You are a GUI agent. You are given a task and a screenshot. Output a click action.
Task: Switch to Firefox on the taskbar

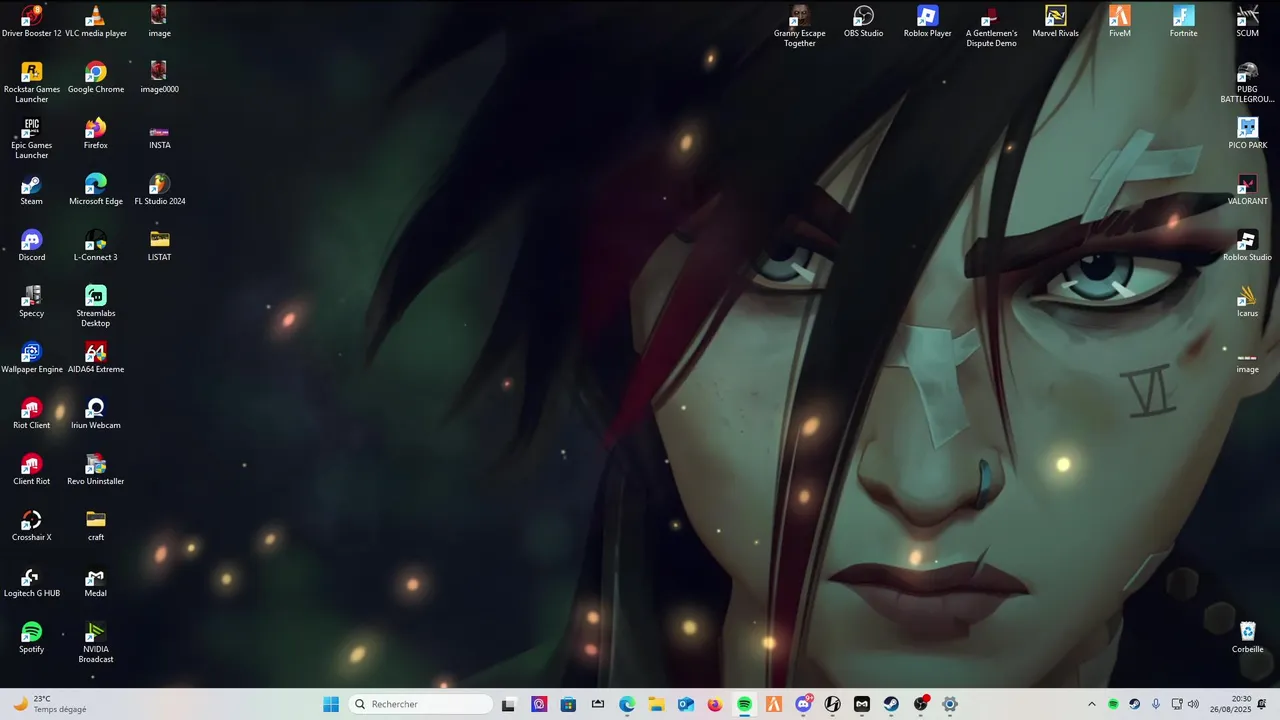[x=715, y=704]
